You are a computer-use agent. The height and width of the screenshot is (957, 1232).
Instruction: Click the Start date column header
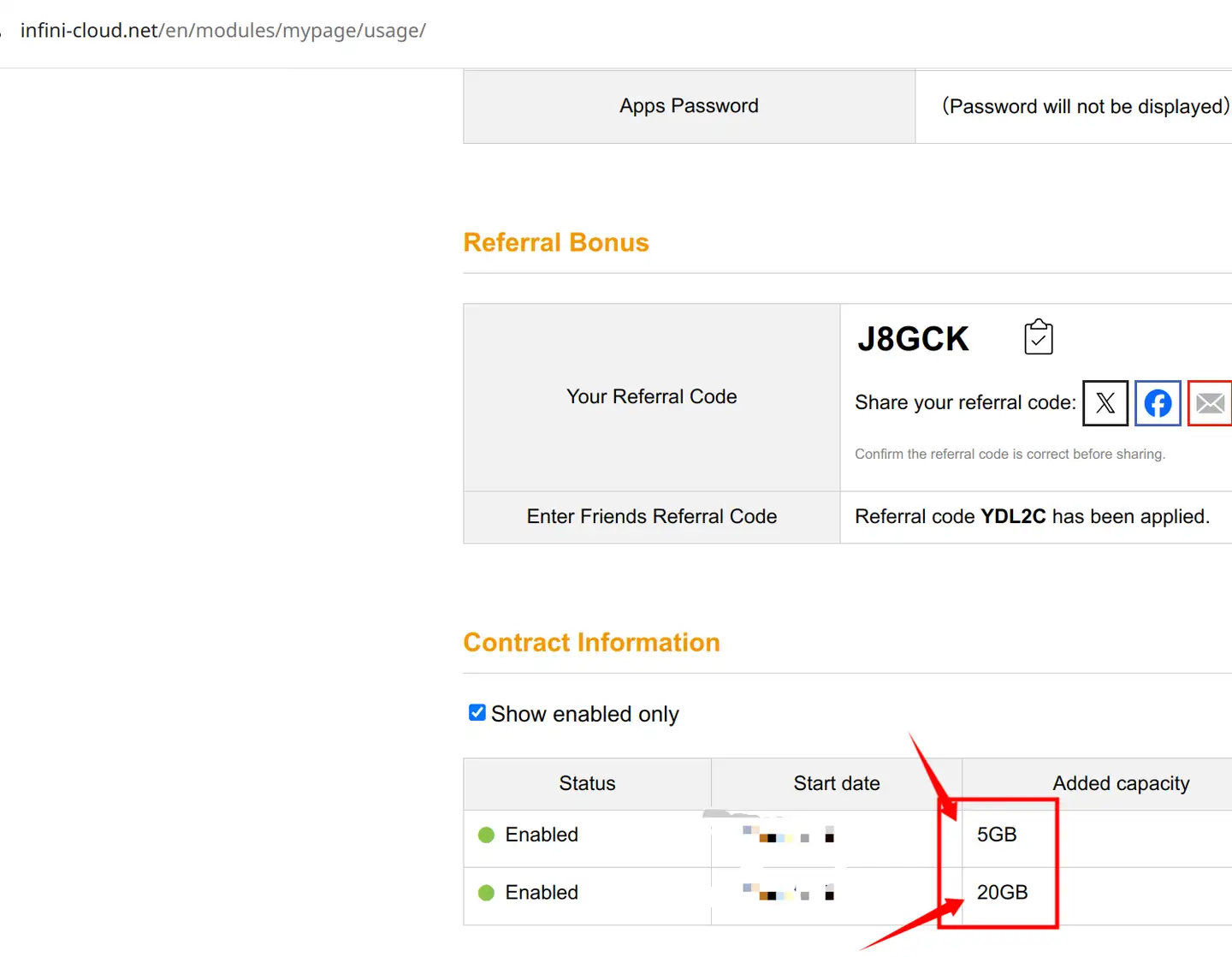836,783
